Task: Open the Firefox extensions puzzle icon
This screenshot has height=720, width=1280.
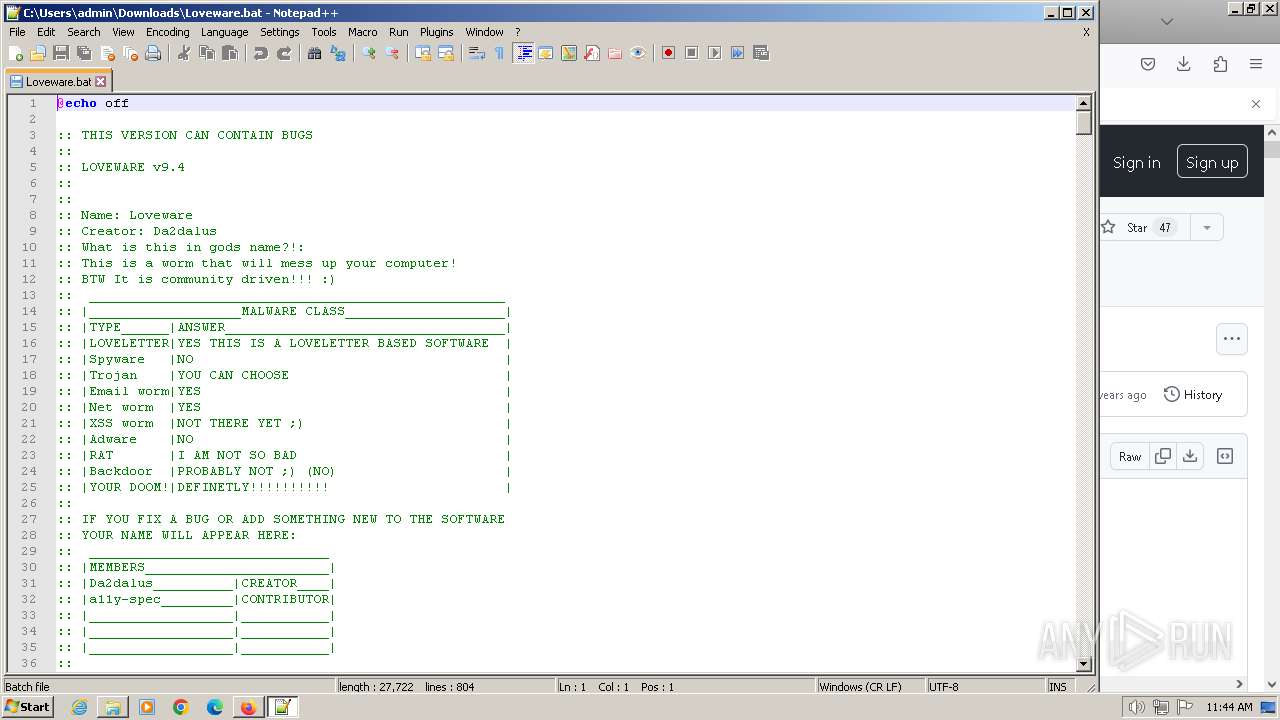Action: [1220, 64]
